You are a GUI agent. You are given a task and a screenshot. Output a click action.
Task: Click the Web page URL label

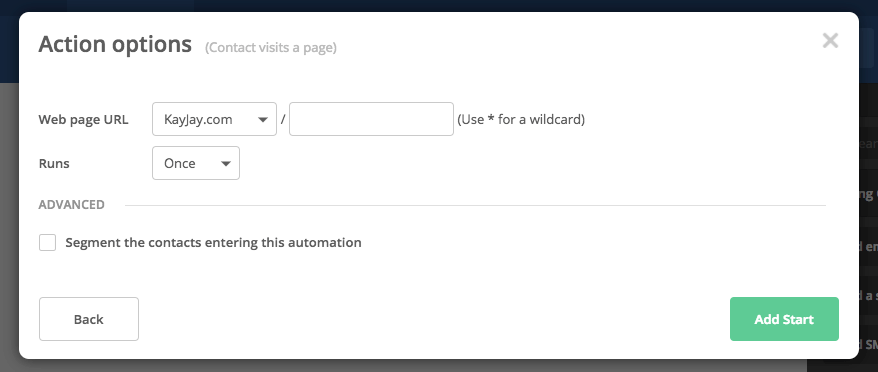[x=83, y=119]
